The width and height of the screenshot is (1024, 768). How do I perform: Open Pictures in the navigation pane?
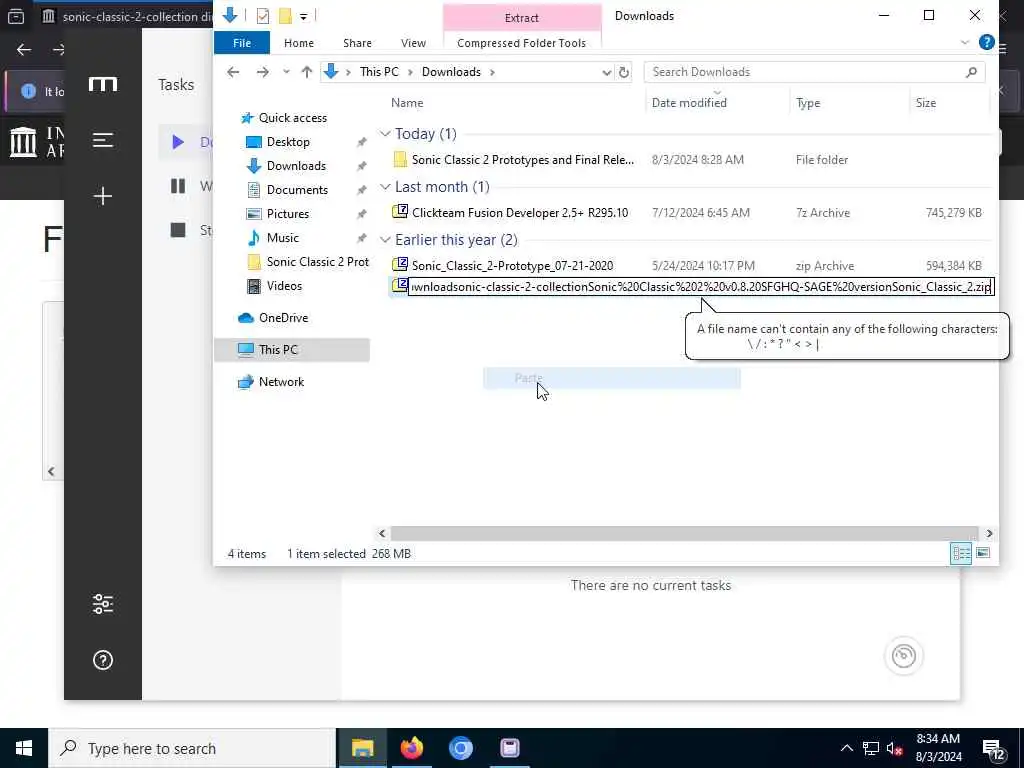pyautogui.click(x=287, y=214)
